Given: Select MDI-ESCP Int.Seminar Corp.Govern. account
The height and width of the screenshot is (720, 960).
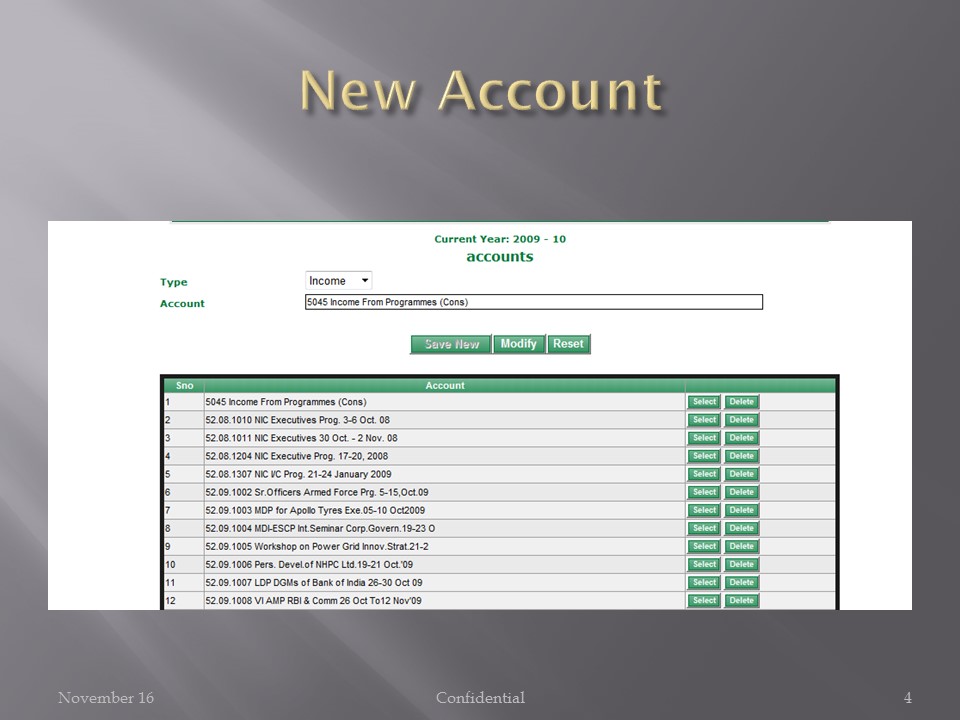Looking at the screenshot, I should 703,527.
